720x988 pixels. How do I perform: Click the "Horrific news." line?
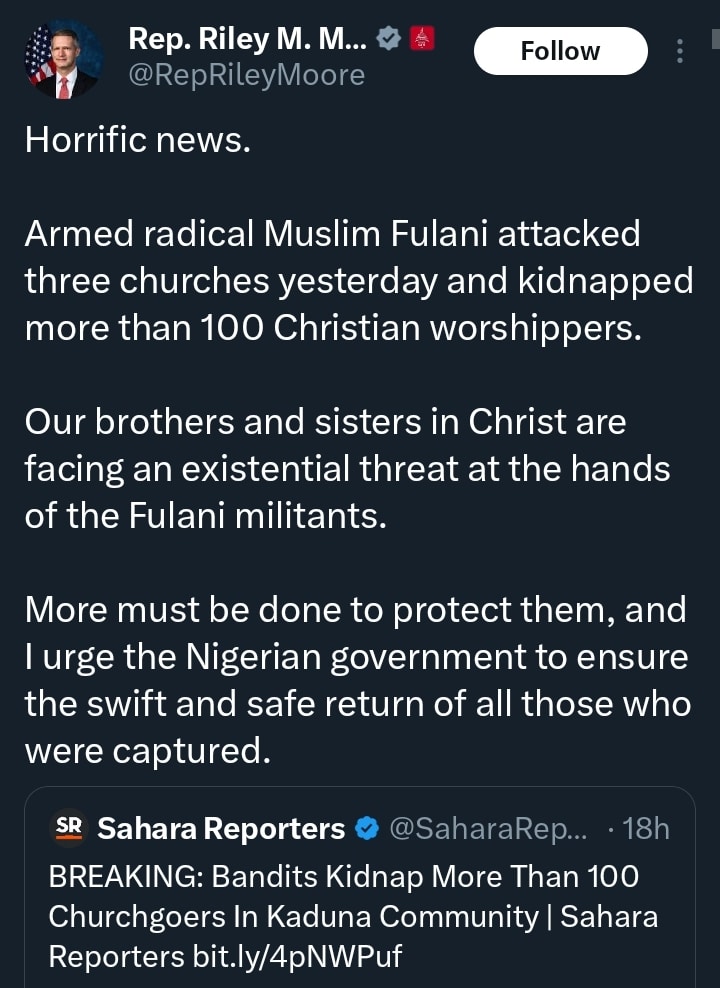point(137,139)
